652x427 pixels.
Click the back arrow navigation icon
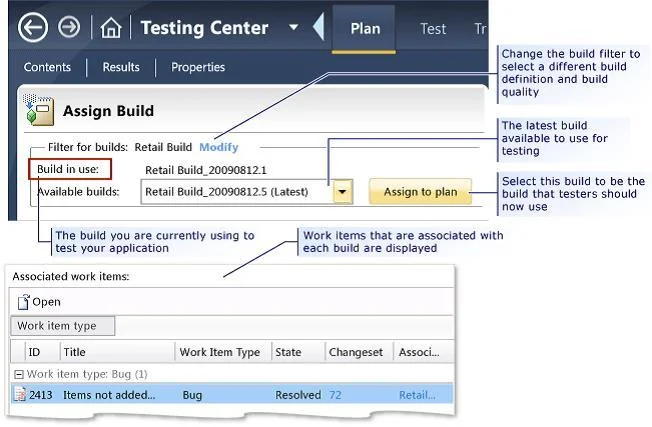(33, 27)
